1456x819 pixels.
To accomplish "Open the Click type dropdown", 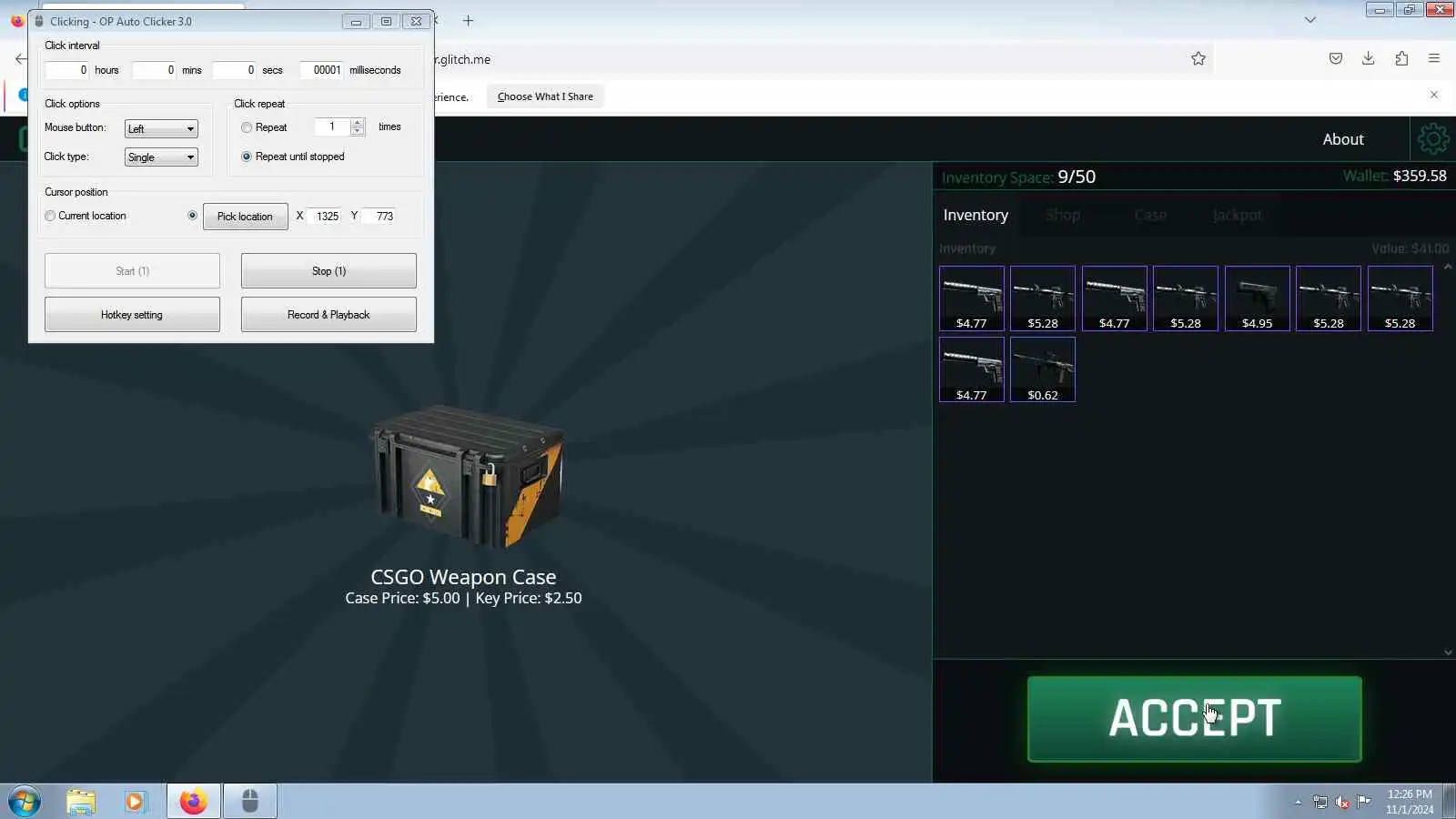I will (161, 157).
